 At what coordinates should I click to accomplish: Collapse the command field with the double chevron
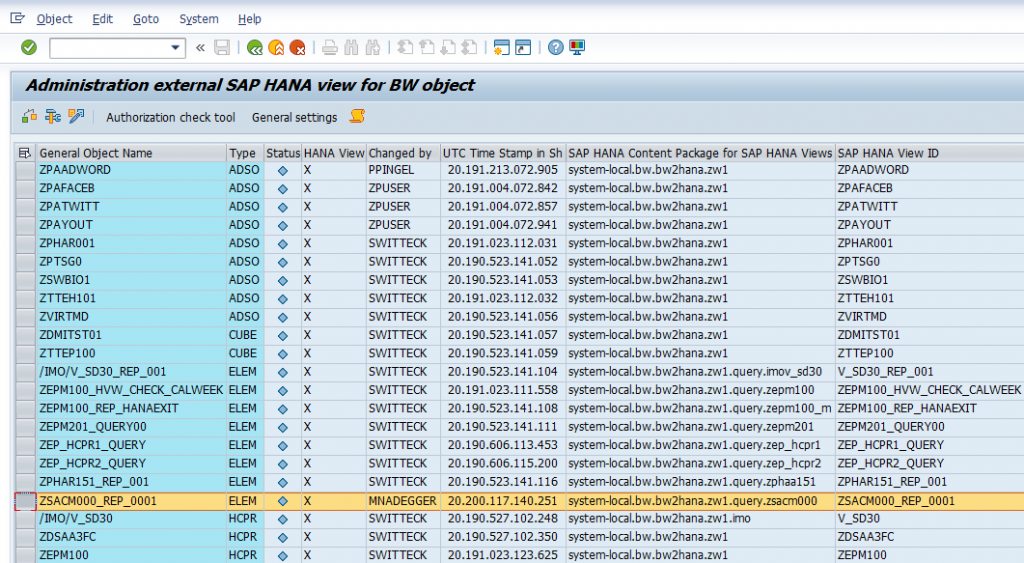pos(200,48)
